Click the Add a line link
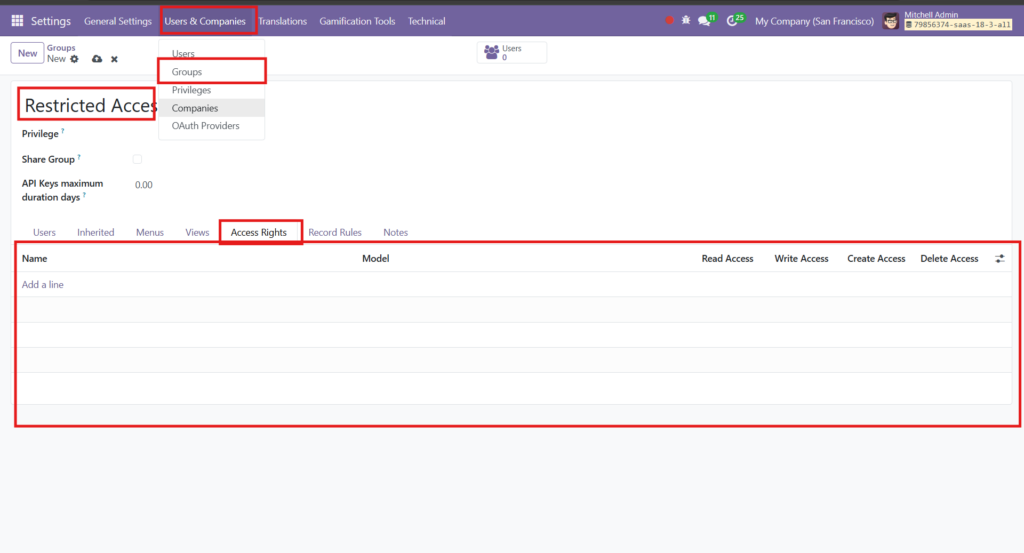The image size is (1024, 553). [43, 285]
